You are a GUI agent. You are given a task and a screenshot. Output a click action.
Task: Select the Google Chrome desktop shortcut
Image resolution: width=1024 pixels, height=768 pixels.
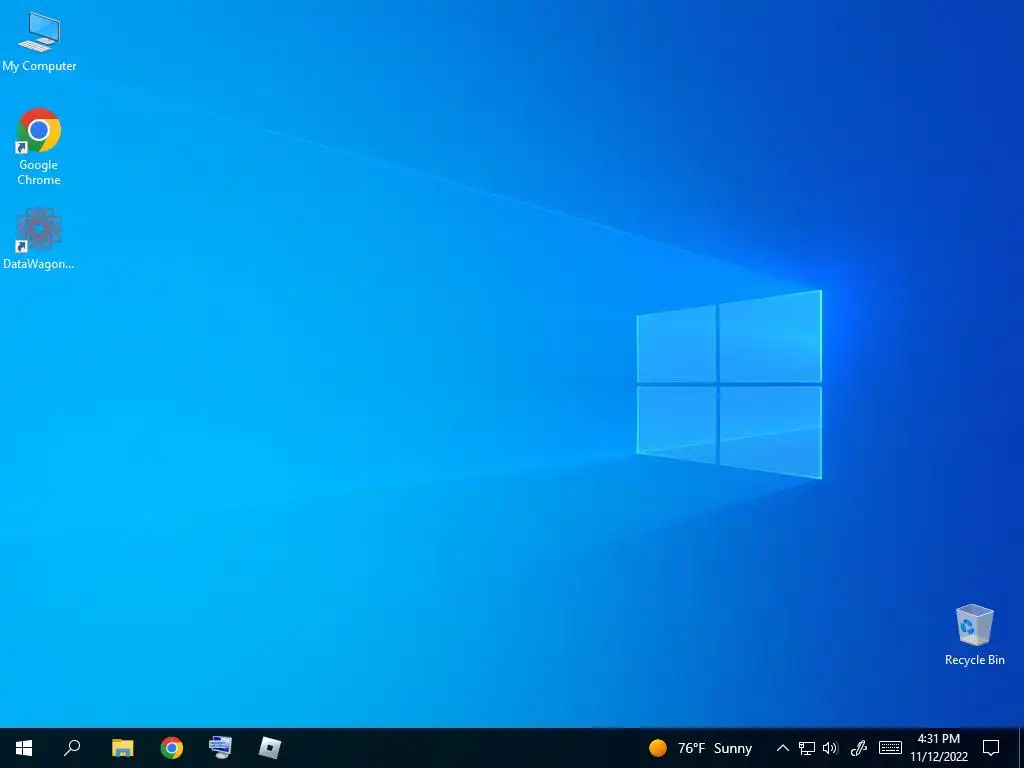click(x=39, y=146)
